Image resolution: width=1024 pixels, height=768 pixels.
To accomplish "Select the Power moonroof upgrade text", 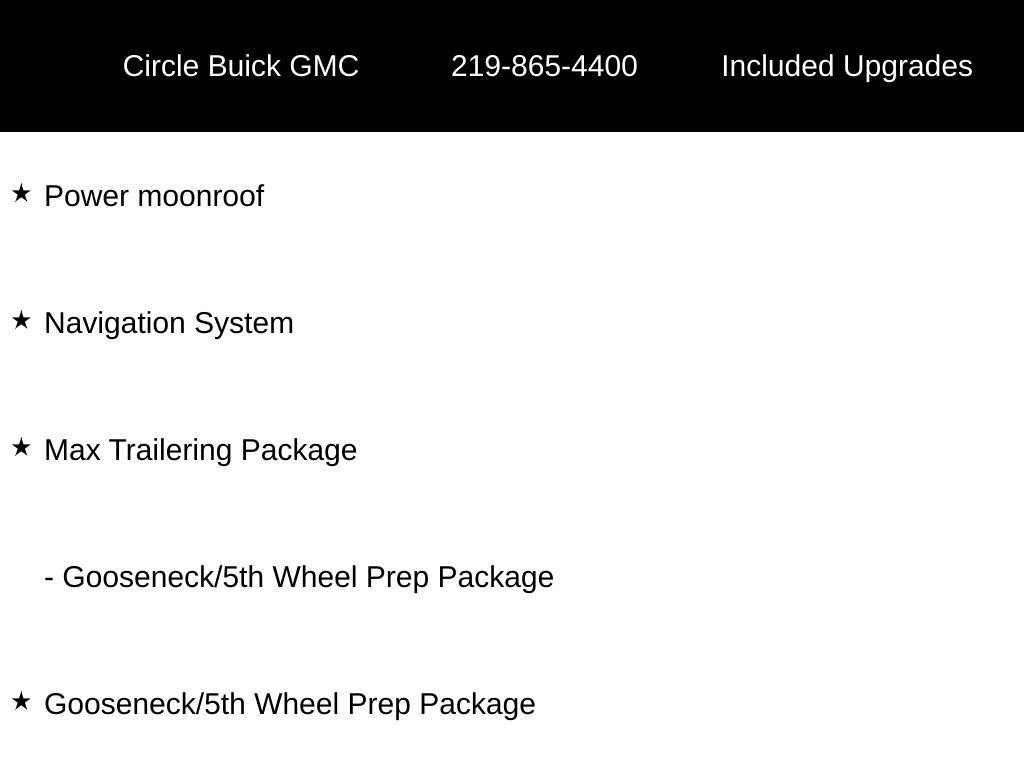I will 154,196.
